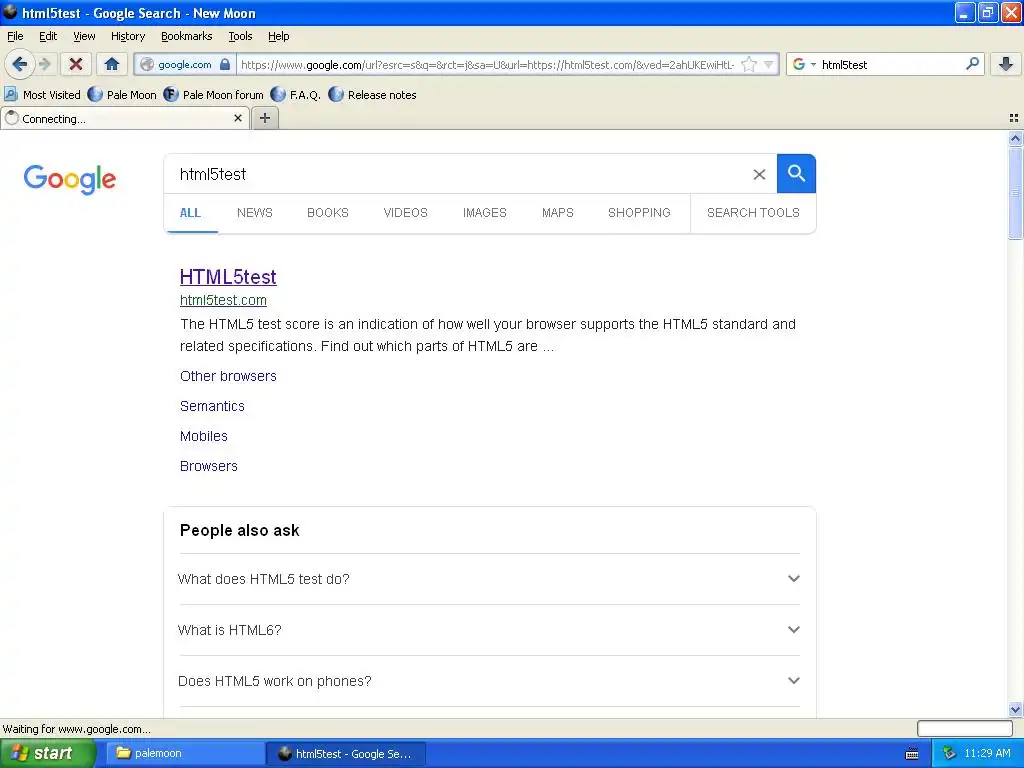The image size is (1024, 768).
Task: Open the F.A.Q. bookmark
Action: point(296,95)
